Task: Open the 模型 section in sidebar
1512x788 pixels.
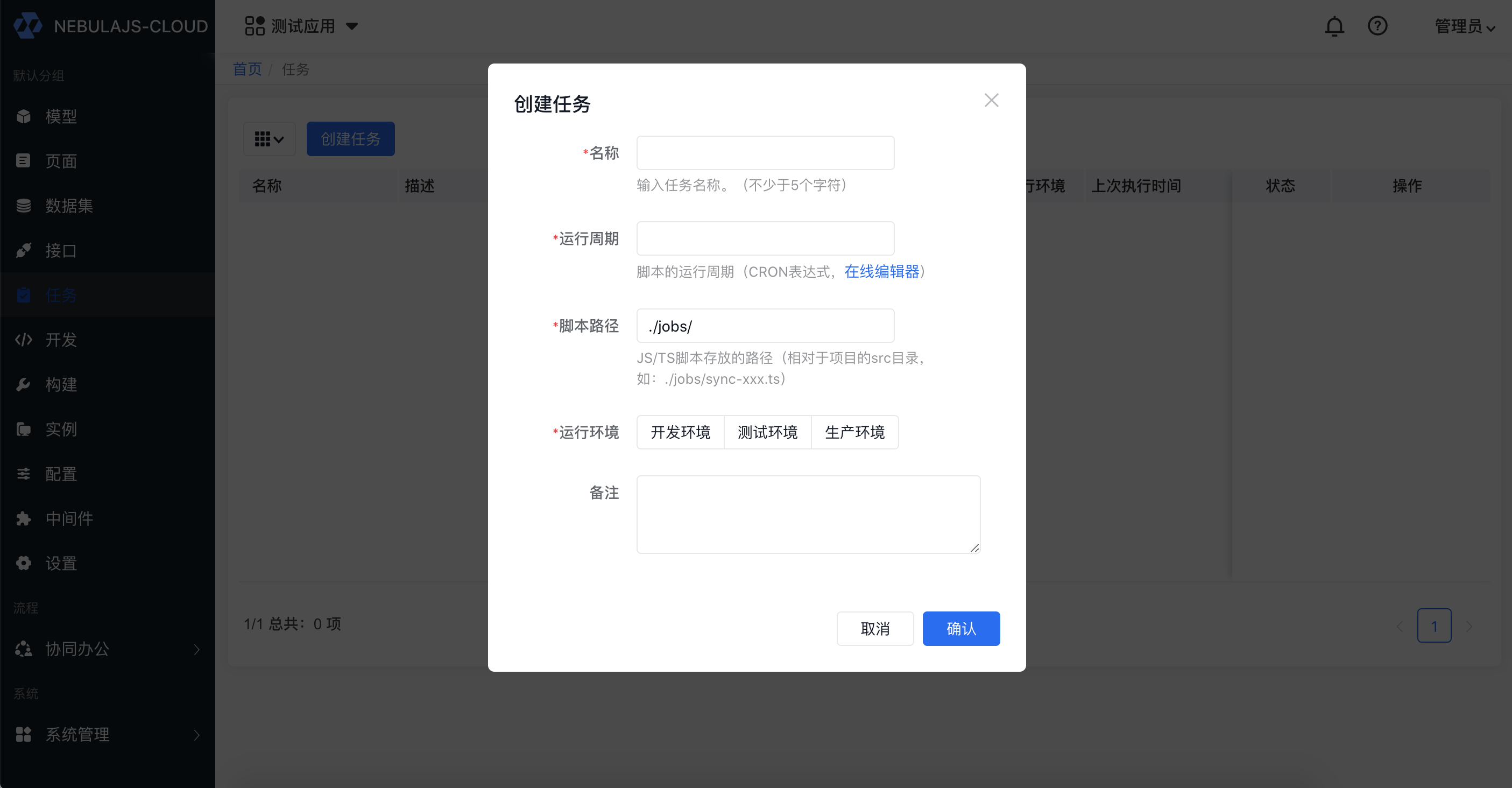Action: (60, 116)
